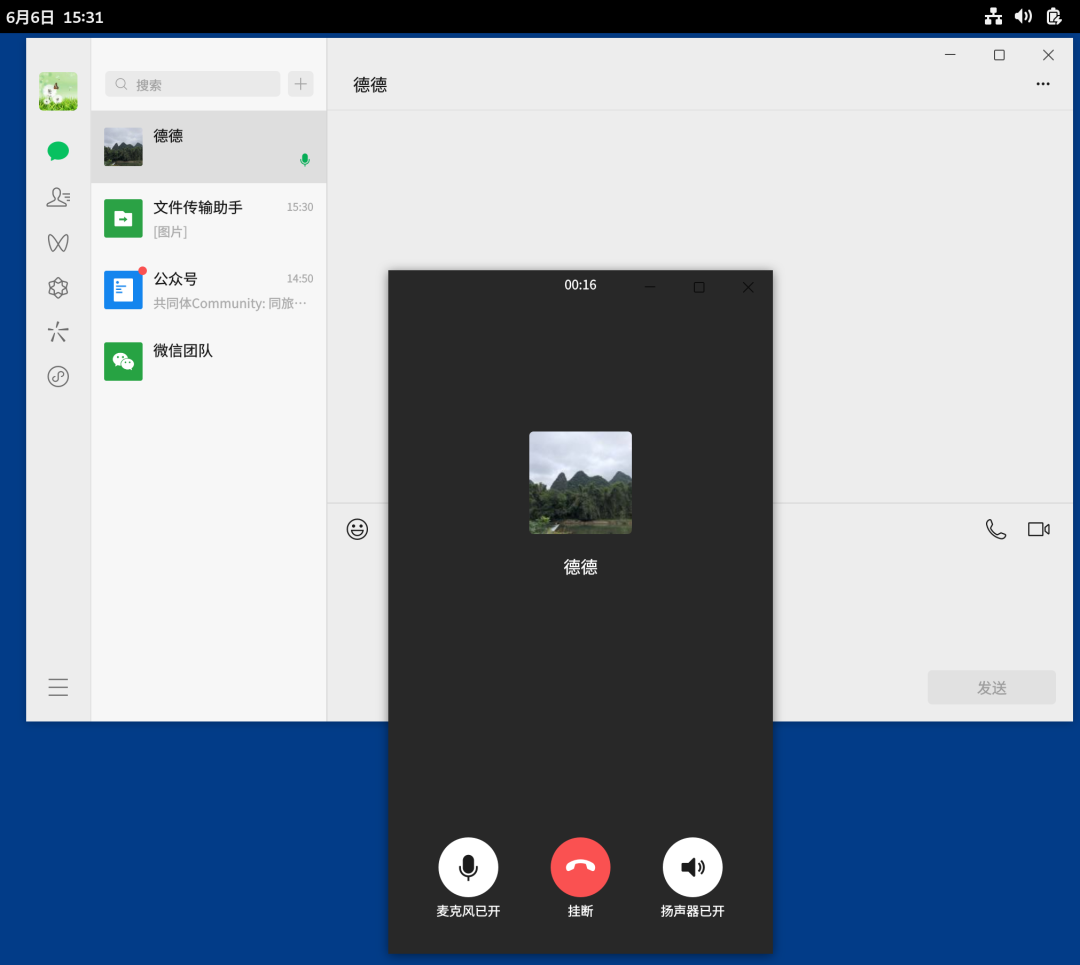Click the 发送 send button
This screenshot has width=1080, height=965.
point(991,687)
